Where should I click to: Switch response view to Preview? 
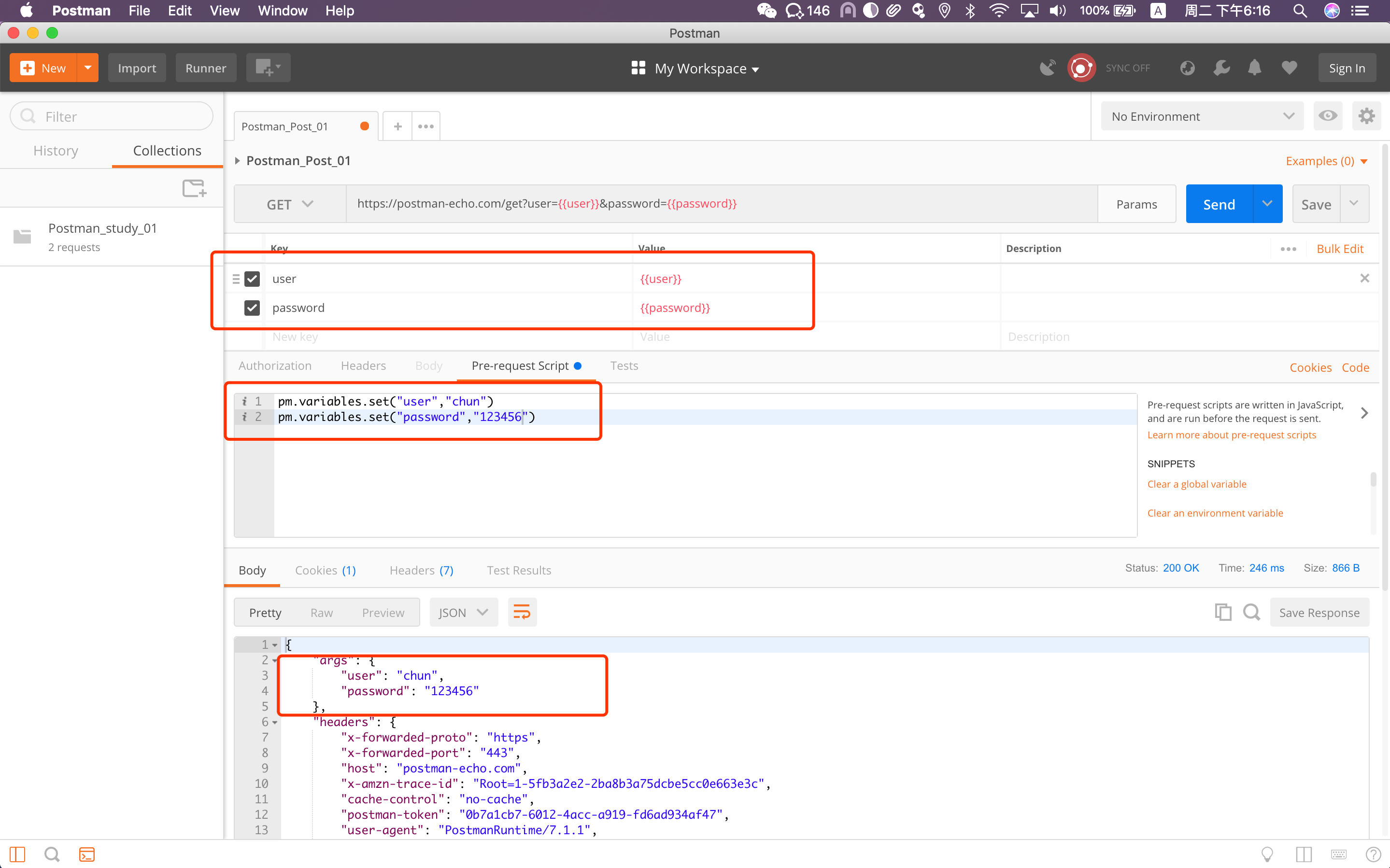(x=383, y=613)
